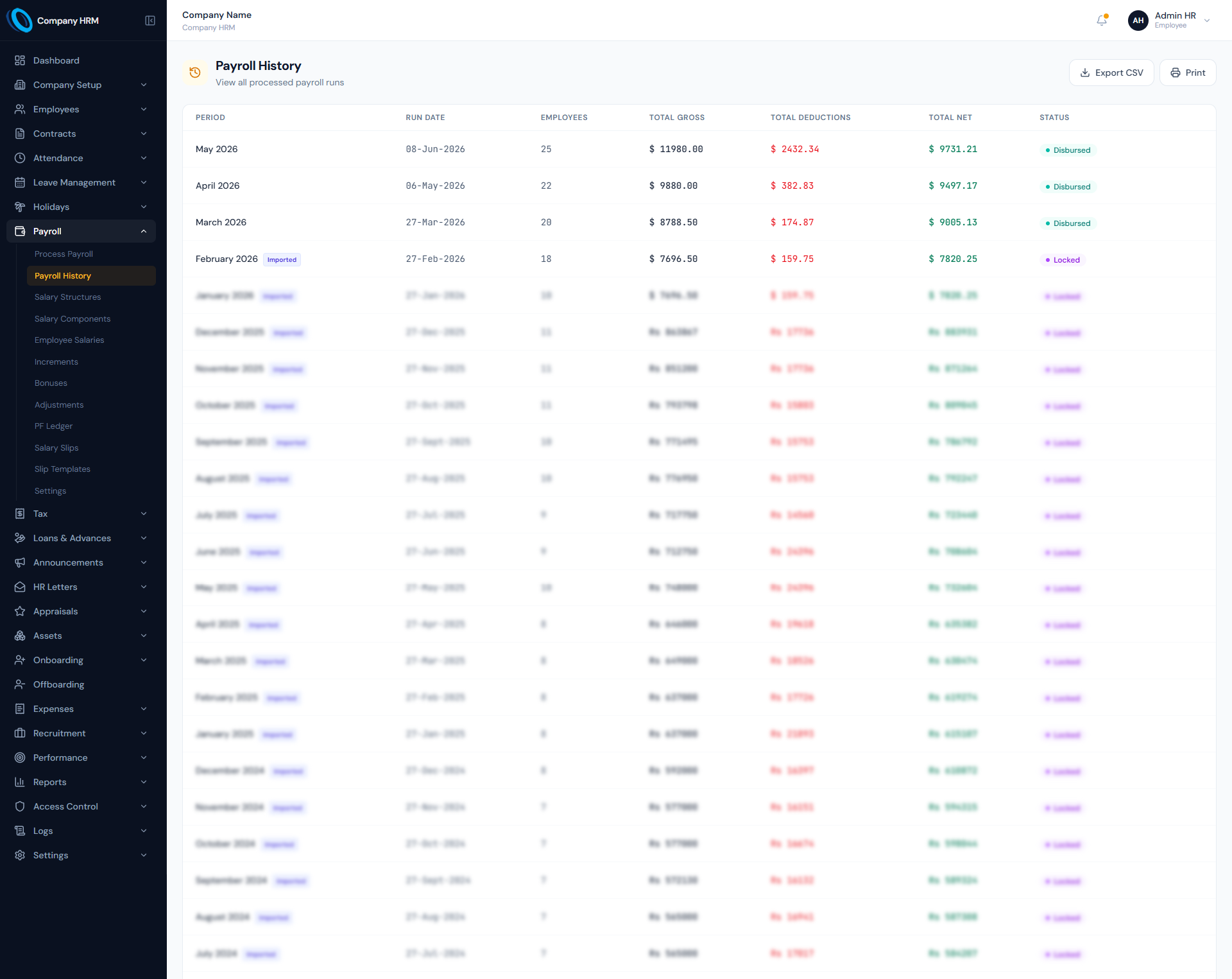Viewport: 1232px width, 979px height.
Task: Click the Leave Management calendar icon
Action: pos(20,182)
